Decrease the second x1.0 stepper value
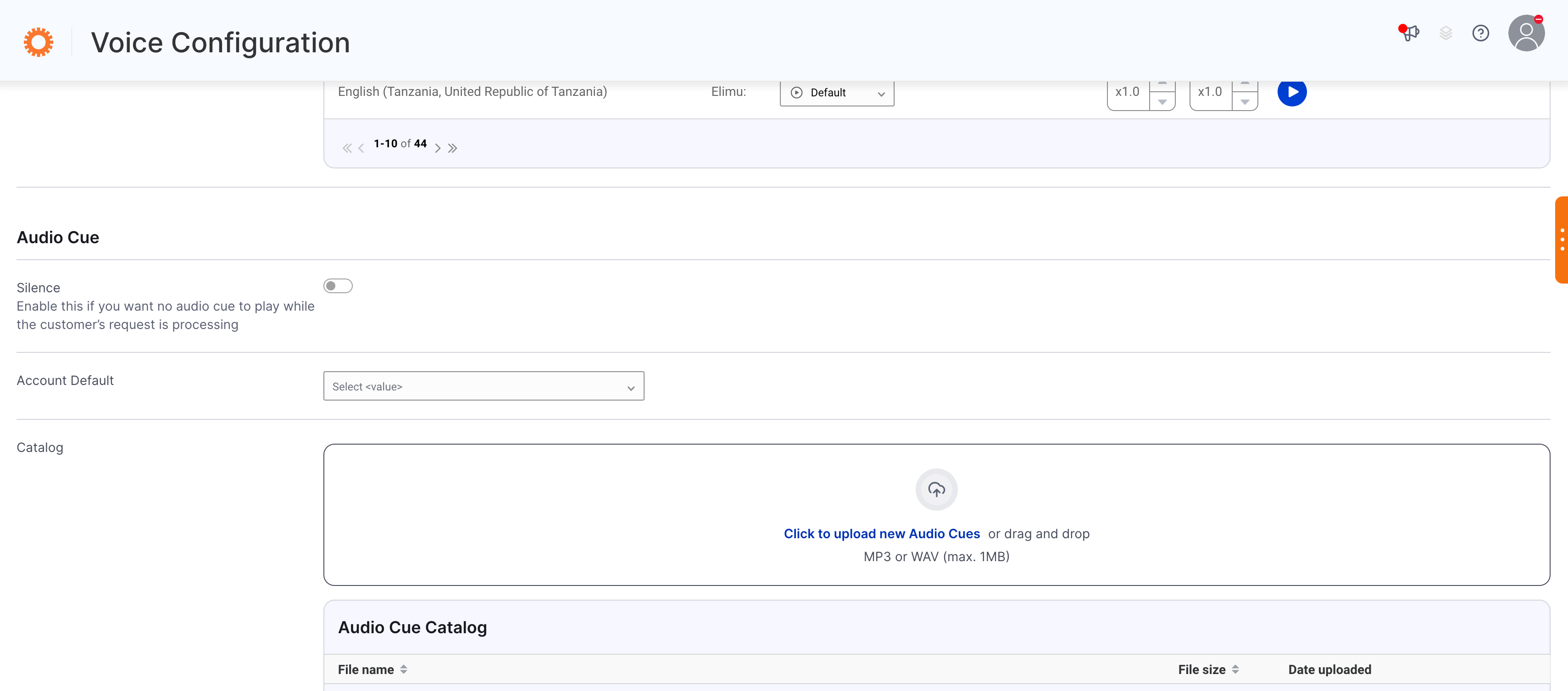The width and height of the screenshot is (1568, 691). tap(1245, 102)
